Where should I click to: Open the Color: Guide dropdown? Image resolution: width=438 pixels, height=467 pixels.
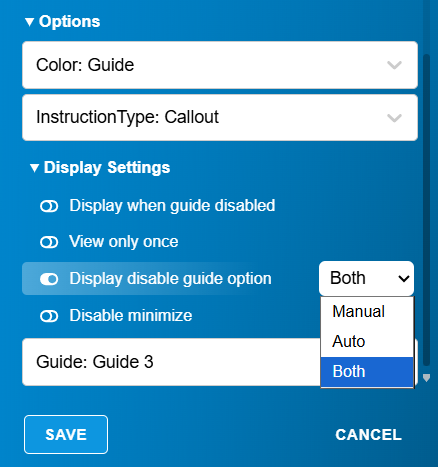coord(220,65)
